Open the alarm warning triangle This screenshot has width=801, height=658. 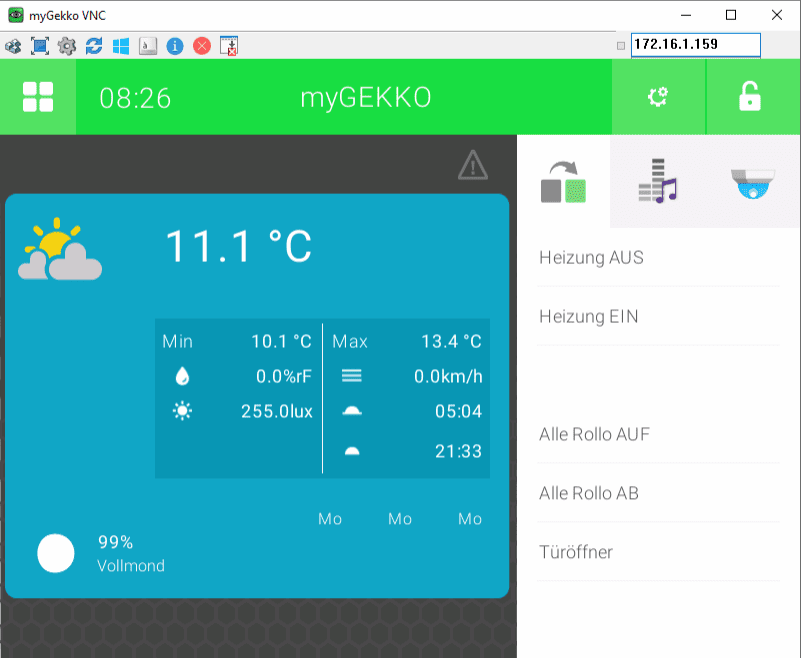[x=473, y=165]
